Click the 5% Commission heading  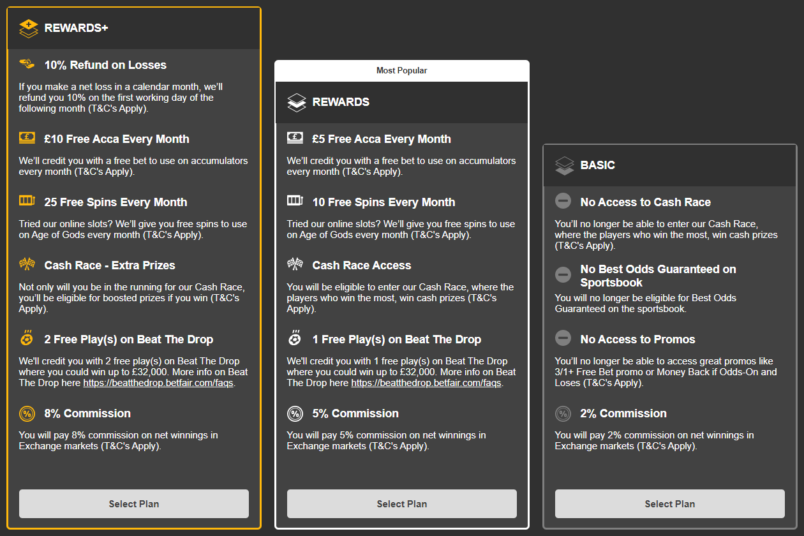point(355,413)
